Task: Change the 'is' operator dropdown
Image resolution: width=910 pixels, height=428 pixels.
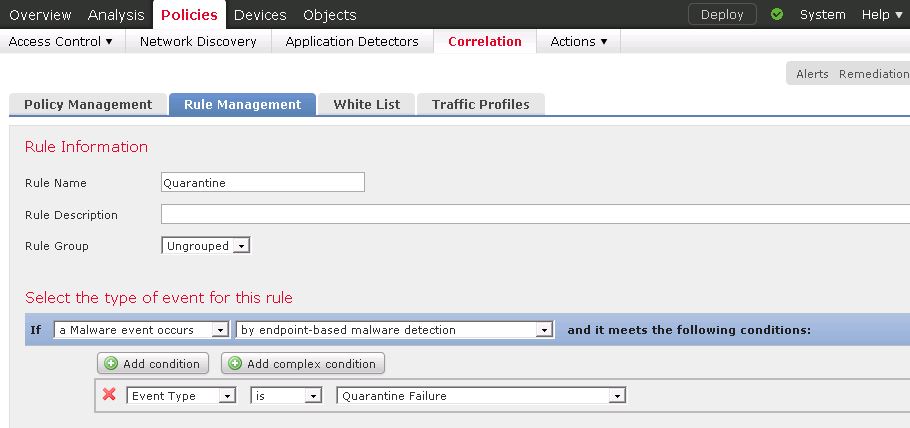Action: point(286,396)
